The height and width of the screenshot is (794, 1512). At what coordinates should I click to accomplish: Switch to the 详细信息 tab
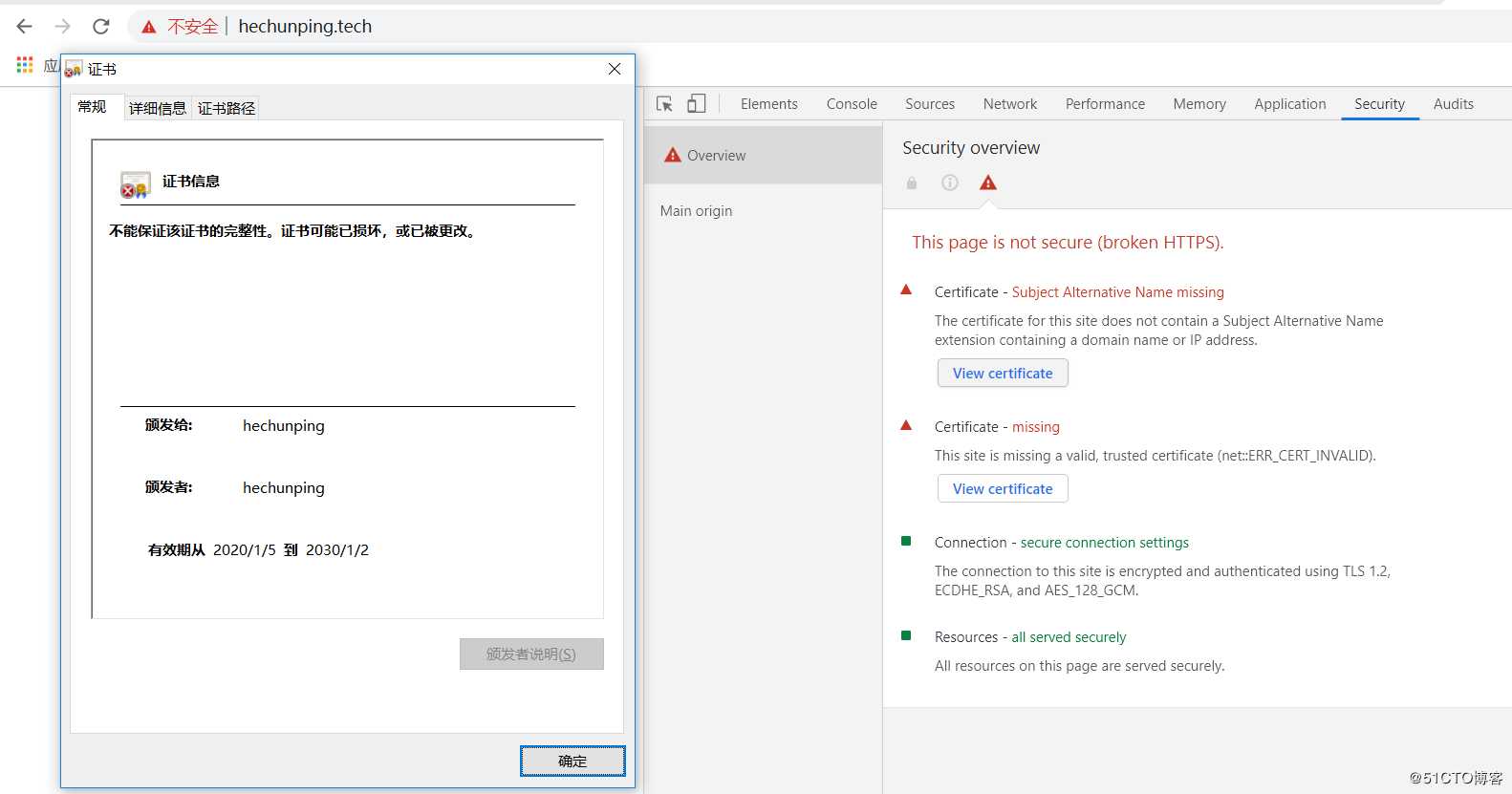tap(158, 108)
